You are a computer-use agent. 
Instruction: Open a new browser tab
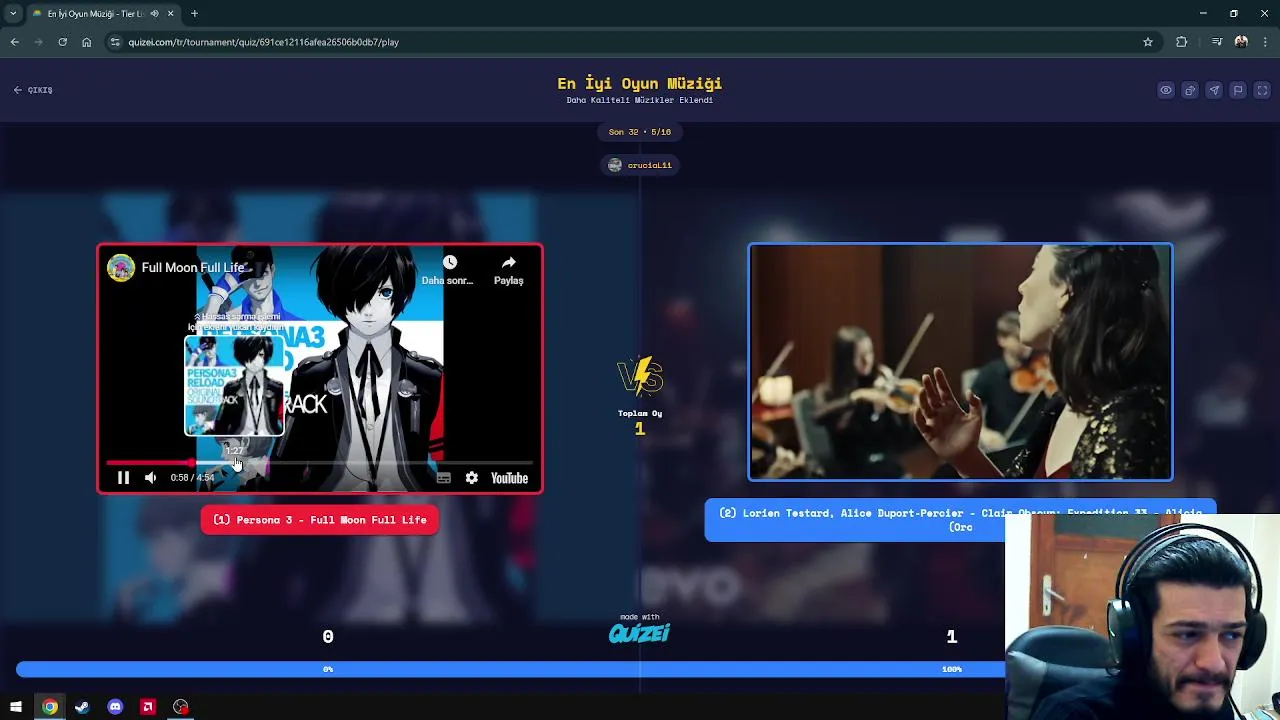[194, 14]
